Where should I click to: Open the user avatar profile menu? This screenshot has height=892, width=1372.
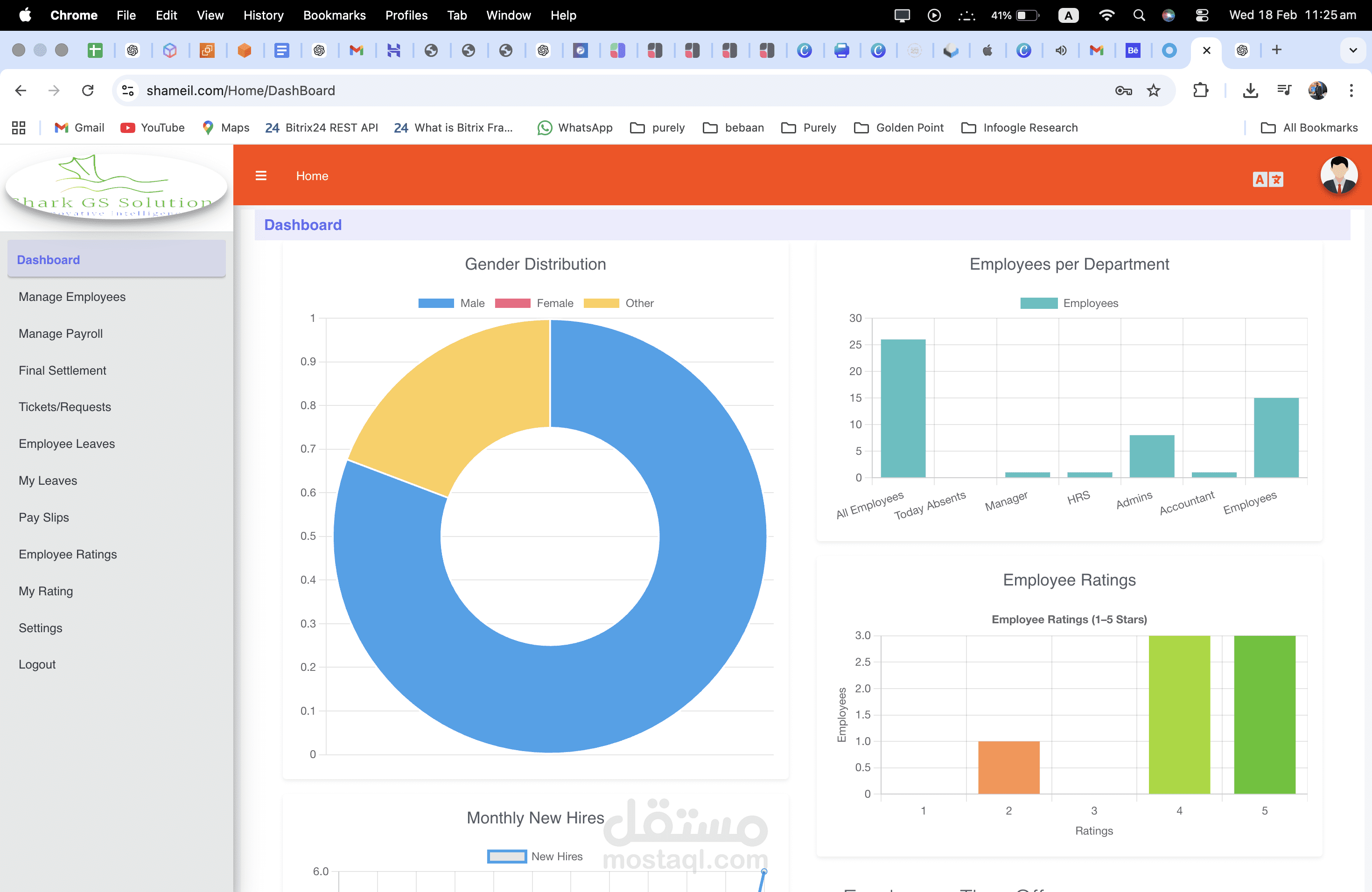pos(1338,175)
